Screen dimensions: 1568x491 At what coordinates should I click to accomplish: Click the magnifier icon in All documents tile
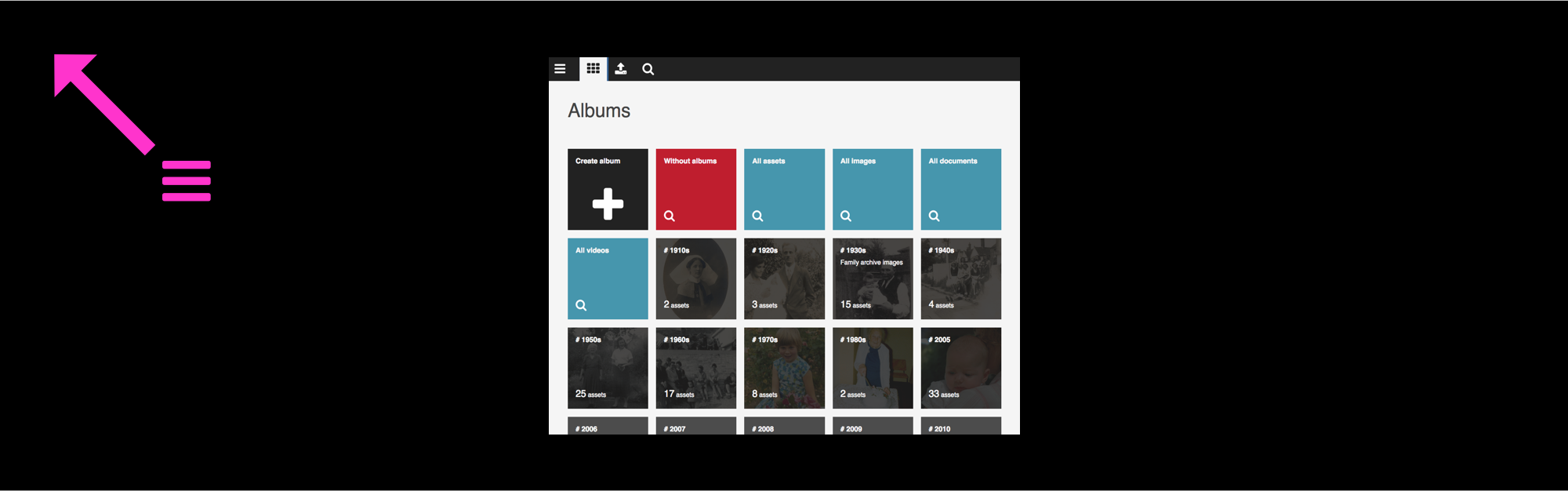pos(935,216)
